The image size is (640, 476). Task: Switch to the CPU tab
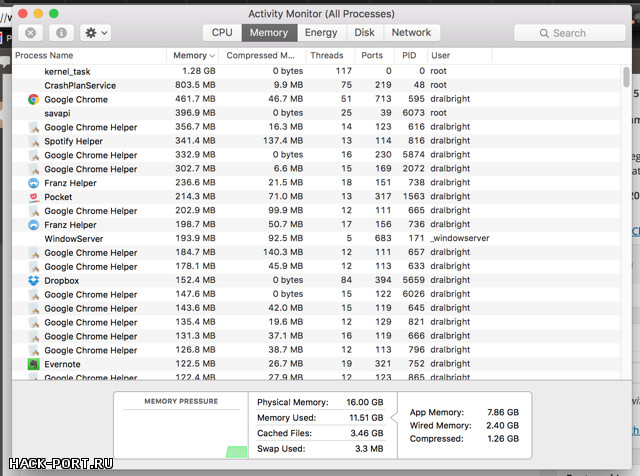[222, 33]
